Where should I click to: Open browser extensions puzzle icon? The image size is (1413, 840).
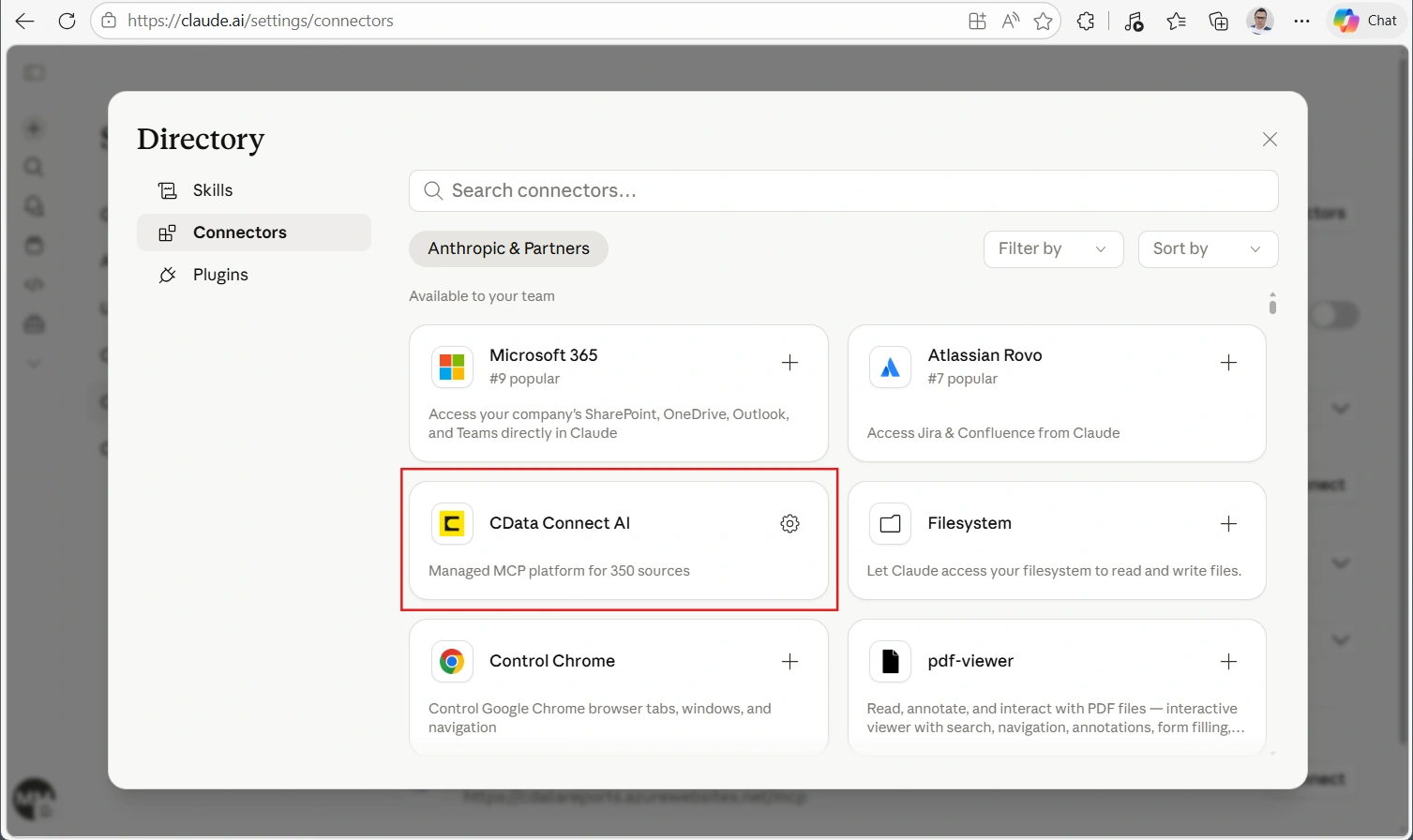click(1086, 21)
